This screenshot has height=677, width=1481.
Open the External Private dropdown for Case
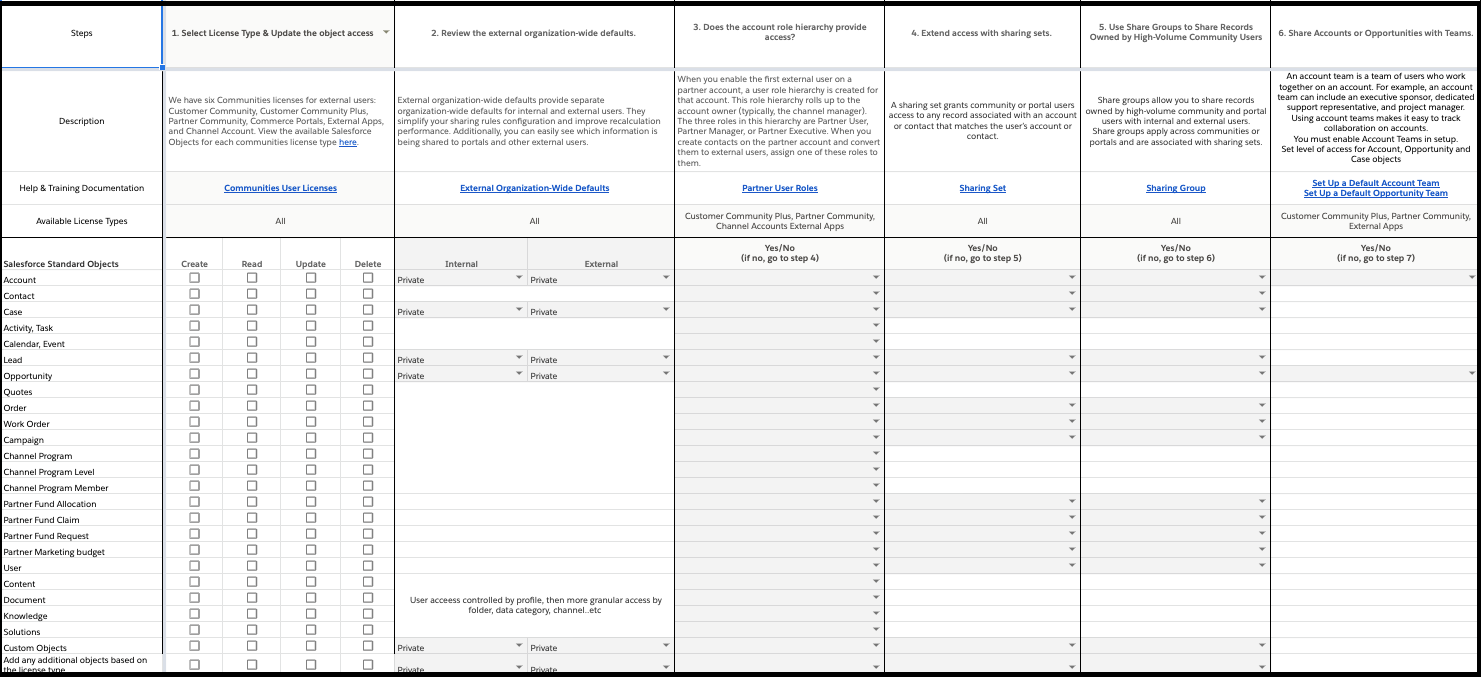click(x=666, y=310)
